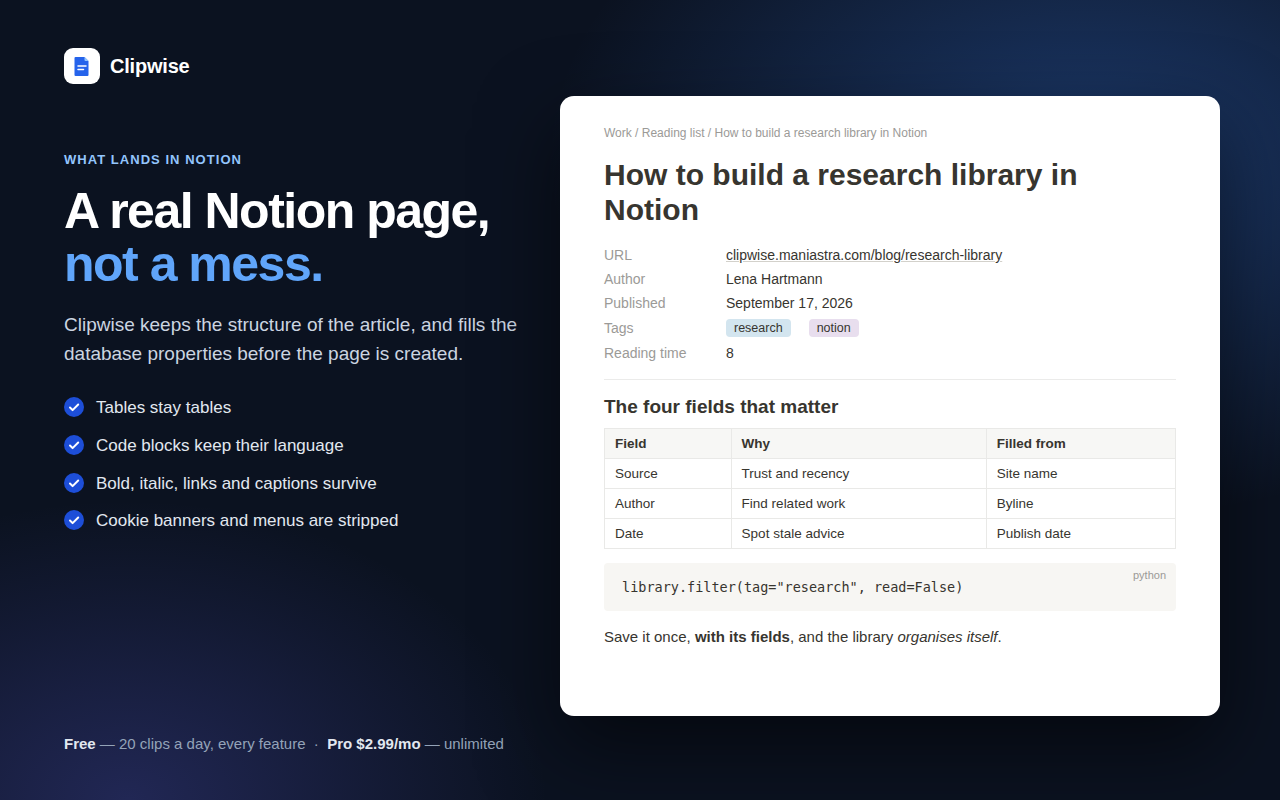The width and height of the screenshot is (1280, 800).
Task: Click the Free plan text in footer
Action: [80, 744]
